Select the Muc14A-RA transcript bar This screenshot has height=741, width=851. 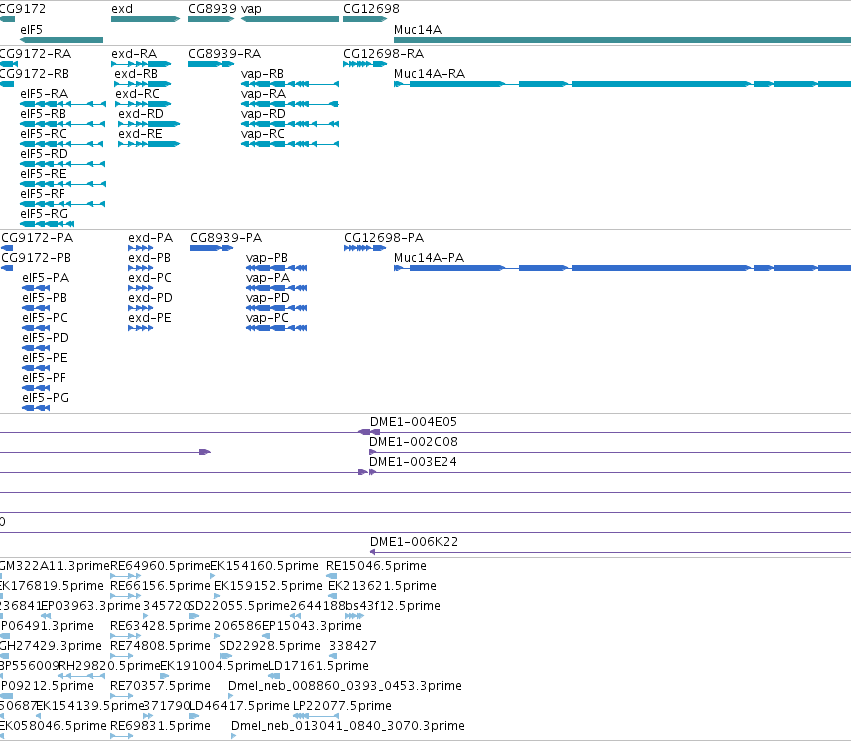(x=623, y=84)
